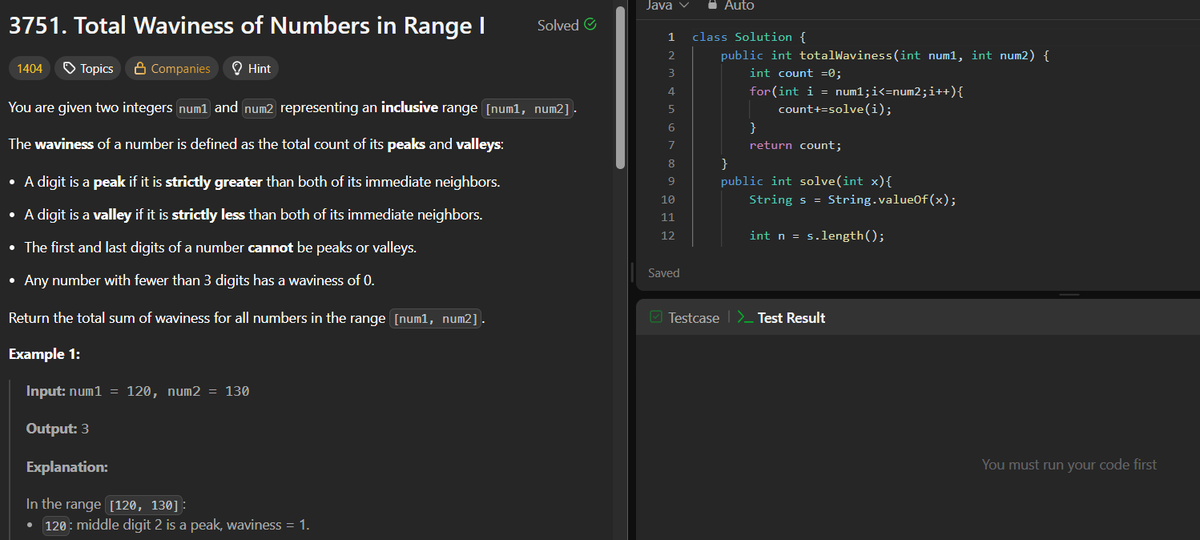Click the inline code 'num1' in the description
The width and height of the screenshot is (1200, 540).
coord(193,108)
